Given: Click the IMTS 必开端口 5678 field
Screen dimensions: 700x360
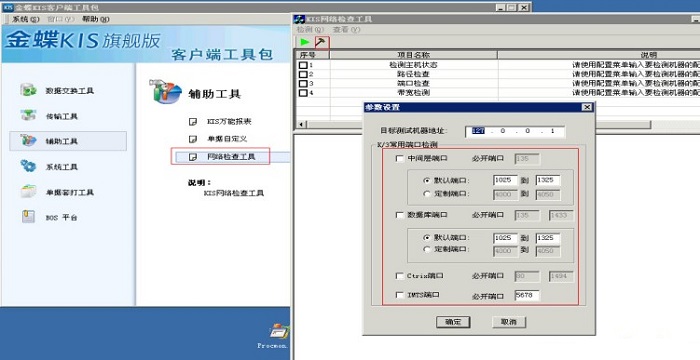Looking at the screenshot, I should tap(527, 295).
